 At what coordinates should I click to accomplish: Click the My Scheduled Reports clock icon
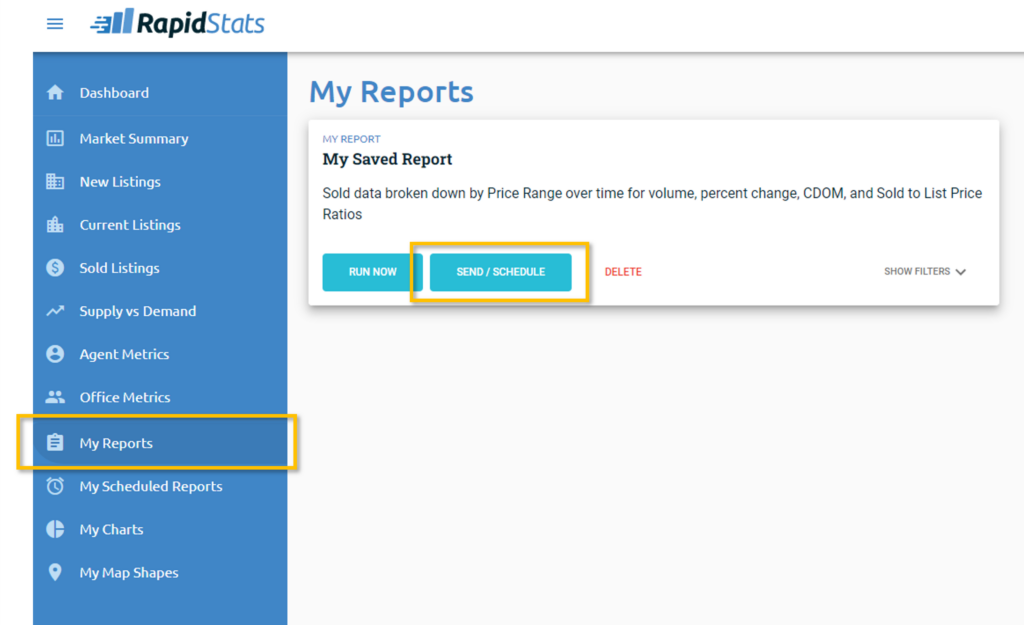click(x=55, y=487)
